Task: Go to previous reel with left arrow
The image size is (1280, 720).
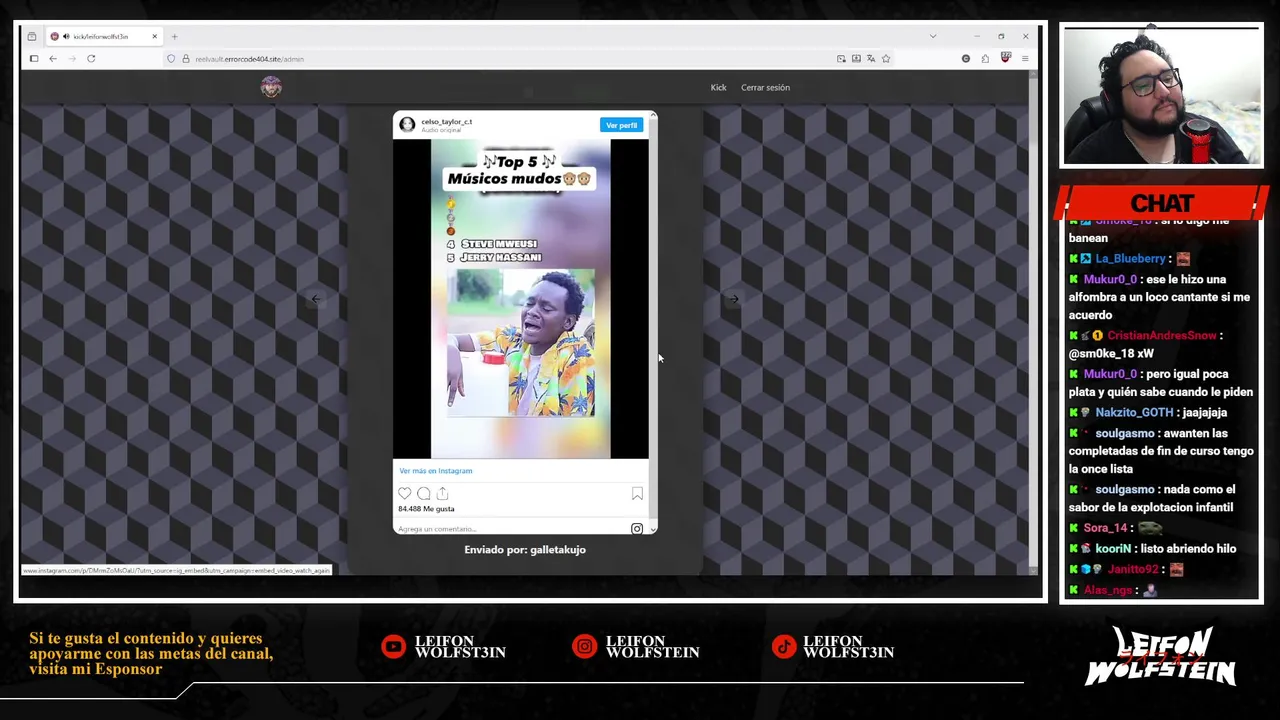Action: [x=316, y=298]
